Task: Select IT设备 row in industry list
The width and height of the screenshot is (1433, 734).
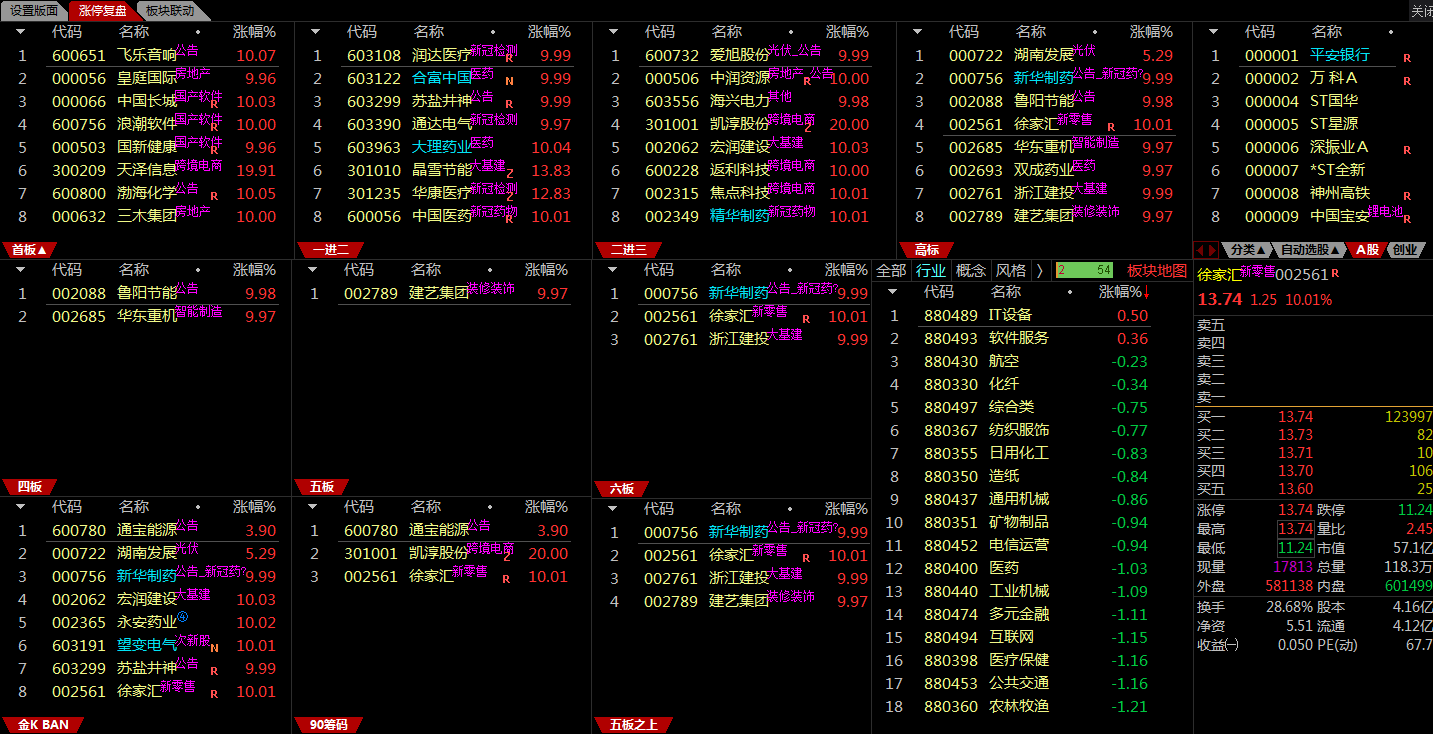Action: 1031,315
